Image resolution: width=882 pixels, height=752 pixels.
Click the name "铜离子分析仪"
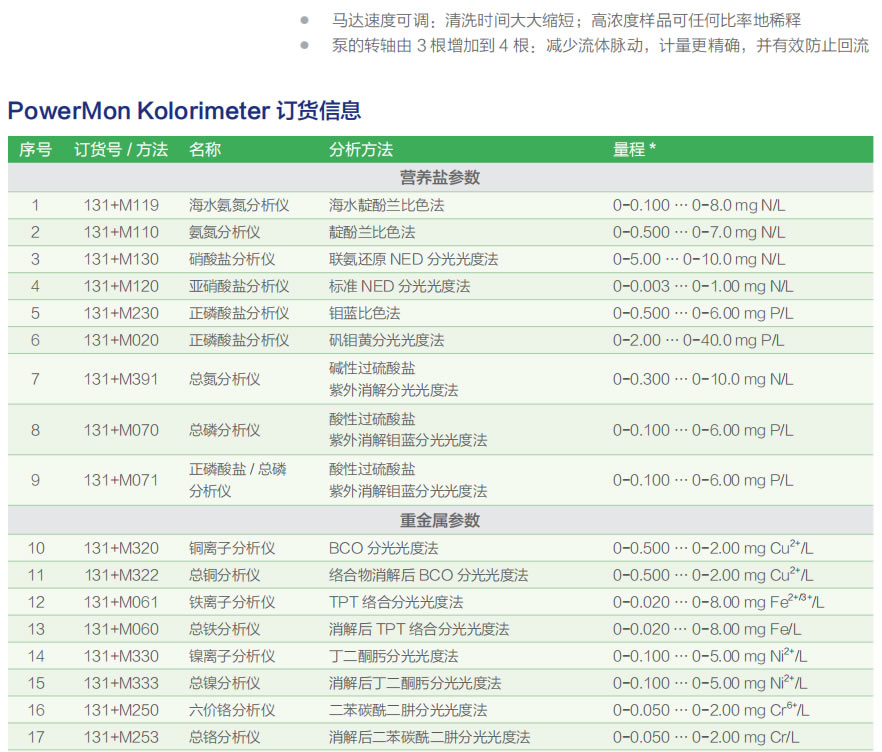point(232,548)
